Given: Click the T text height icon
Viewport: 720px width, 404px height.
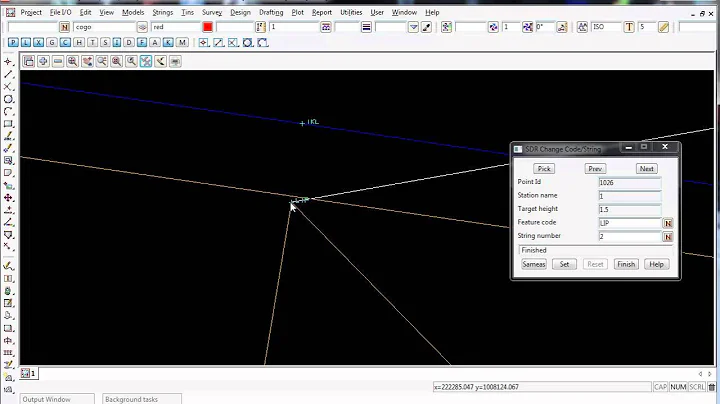Looking at the screenshot, I should point(629,27).
